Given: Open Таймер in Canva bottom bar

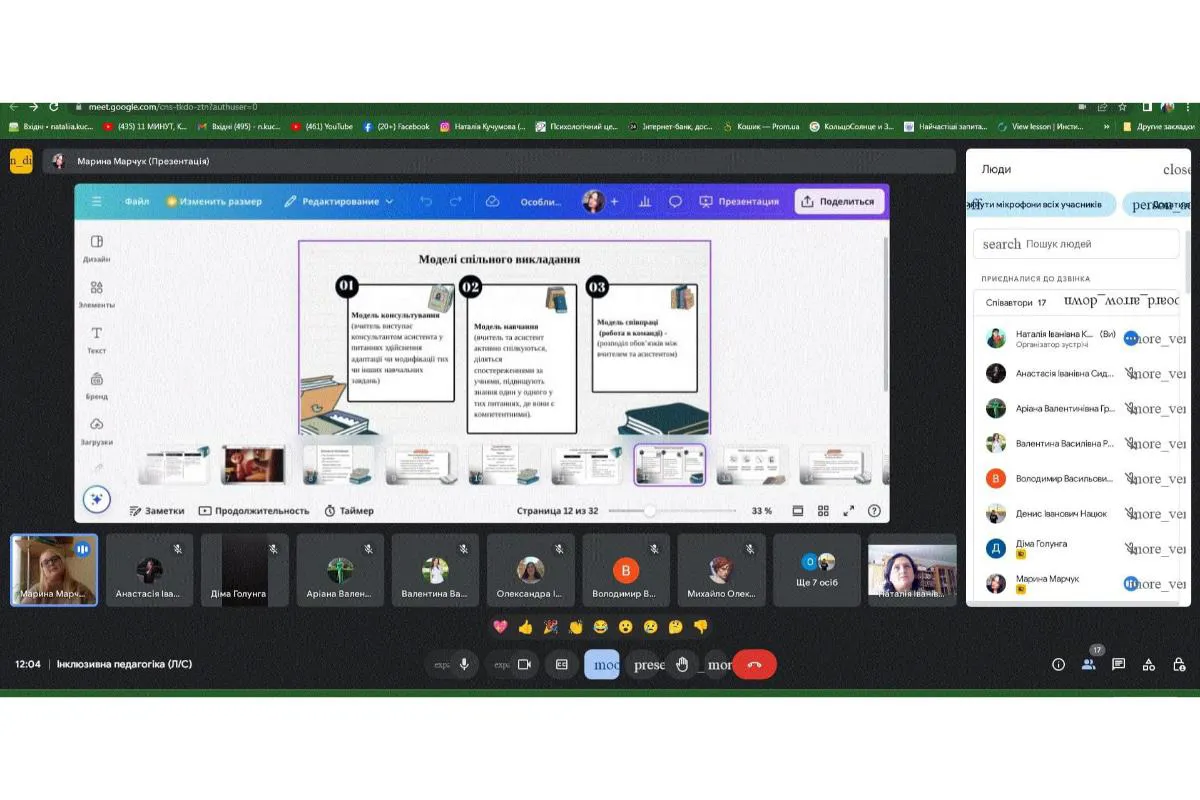Looking at the screenshot, I should click(349, 510).
